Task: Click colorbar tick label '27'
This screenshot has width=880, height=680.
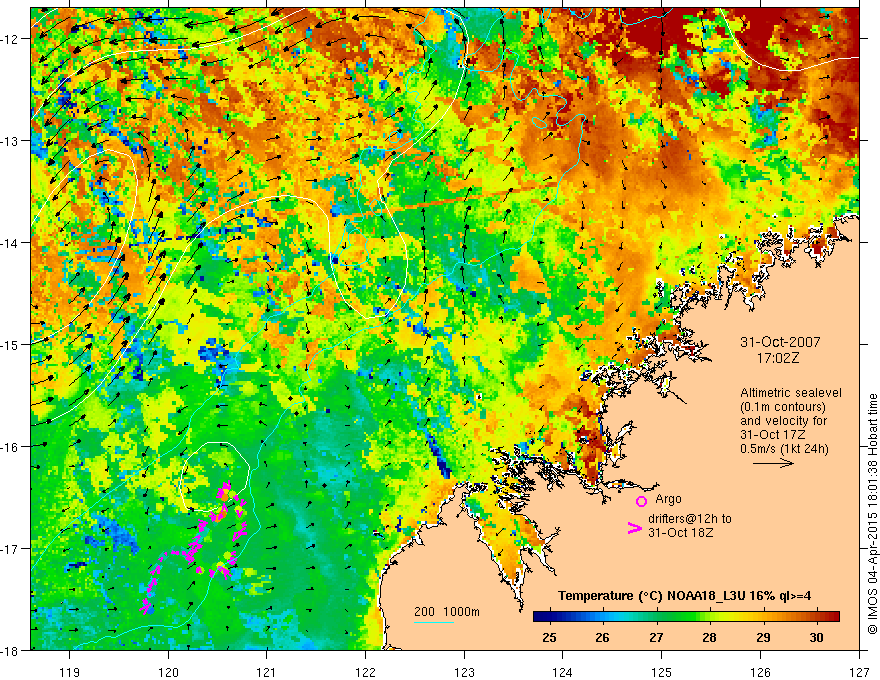Action: tap(656, 637)
